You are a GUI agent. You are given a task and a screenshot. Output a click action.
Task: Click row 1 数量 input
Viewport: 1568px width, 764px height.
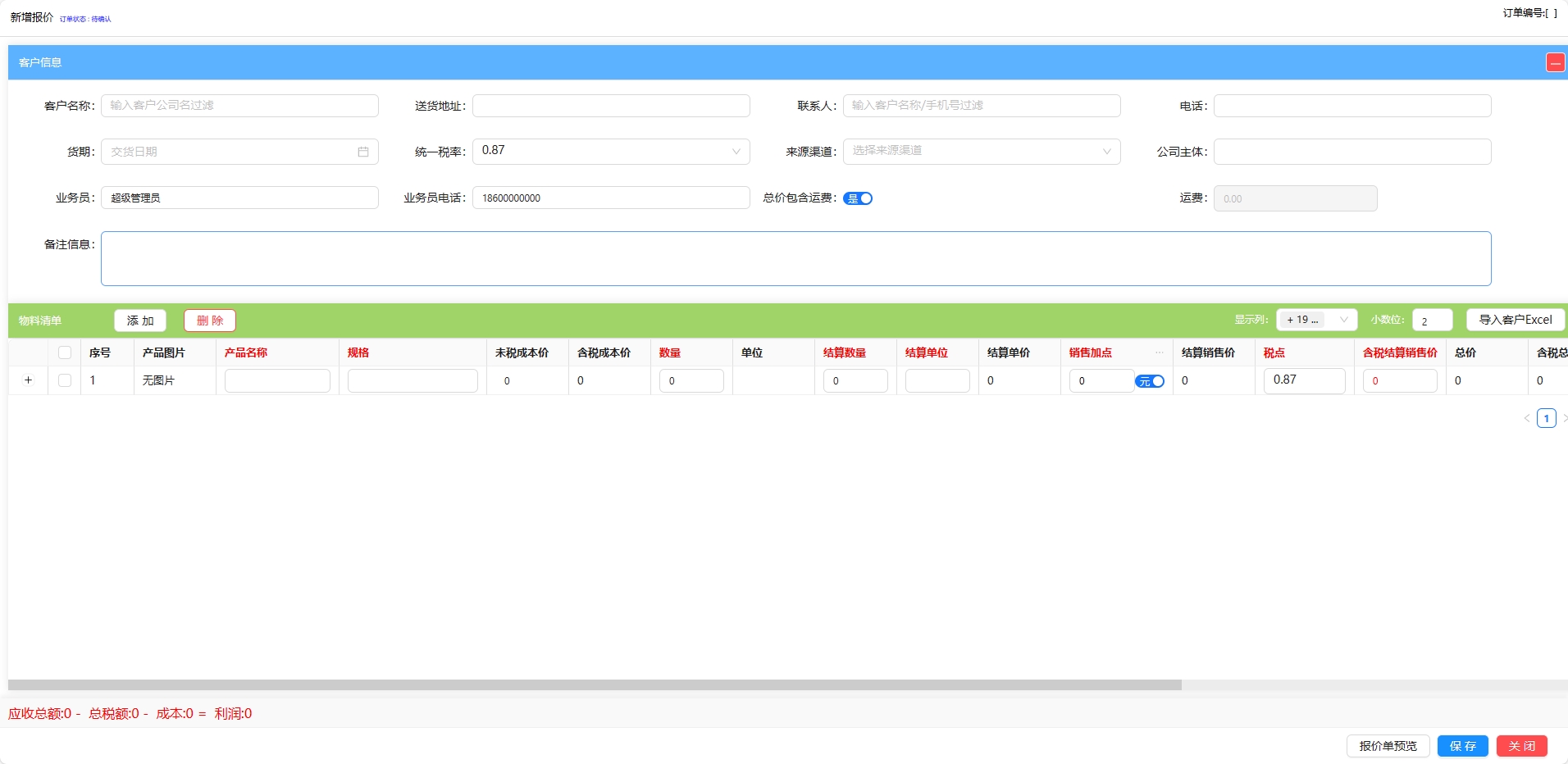point(691,380)
